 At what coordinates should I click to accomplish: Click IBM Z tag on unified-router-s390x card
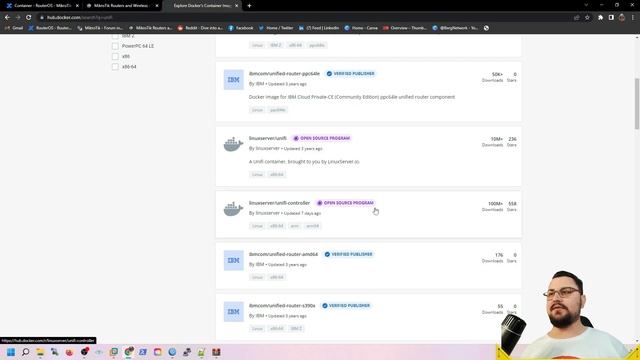pos(296,329)
